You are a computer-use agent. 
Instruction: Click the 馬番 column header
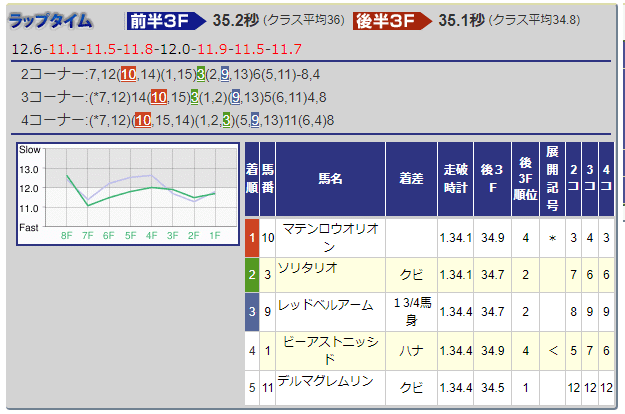267,179
